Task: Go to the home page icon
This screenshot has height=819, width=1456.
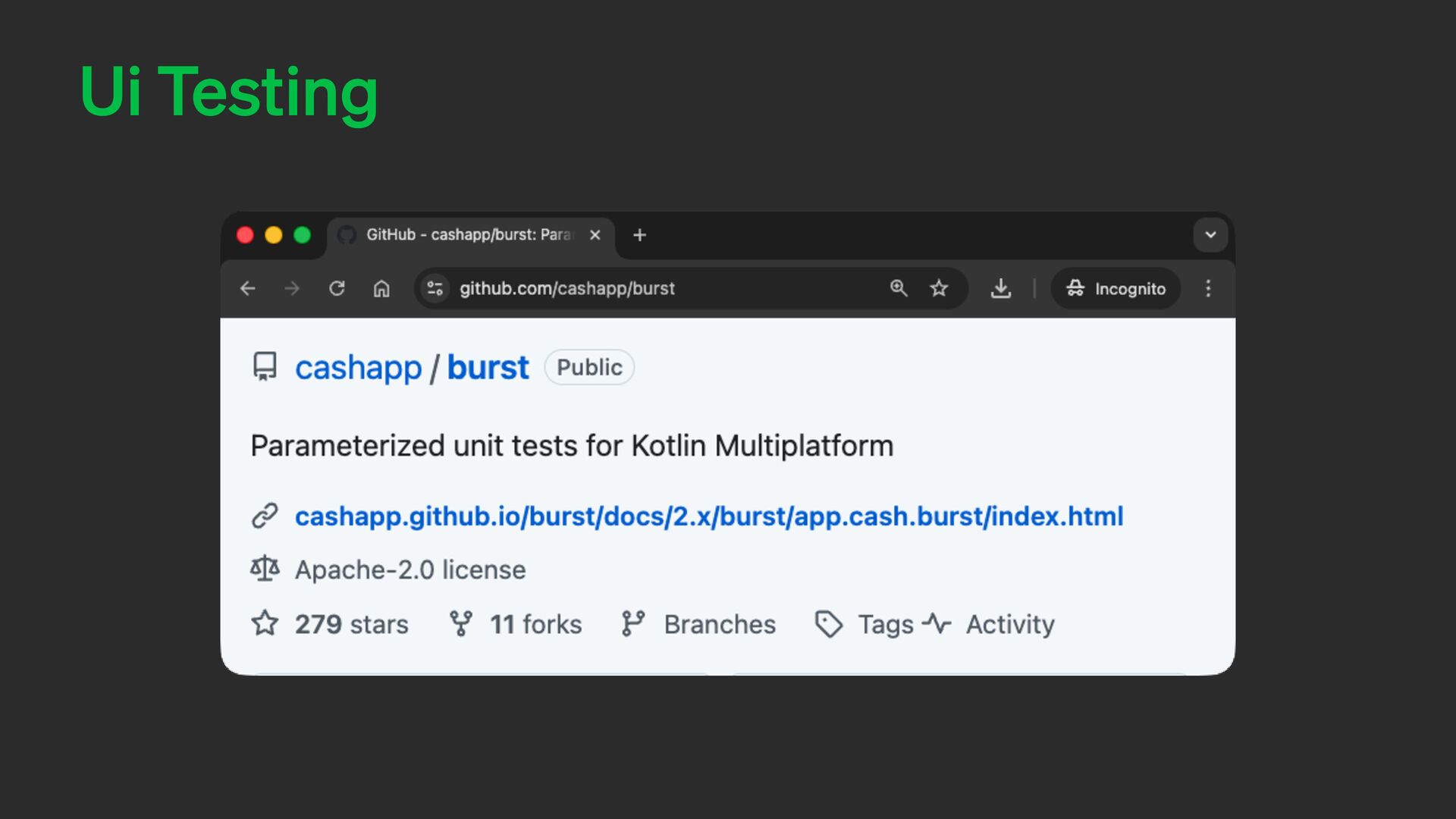Action: click(381, 289)
